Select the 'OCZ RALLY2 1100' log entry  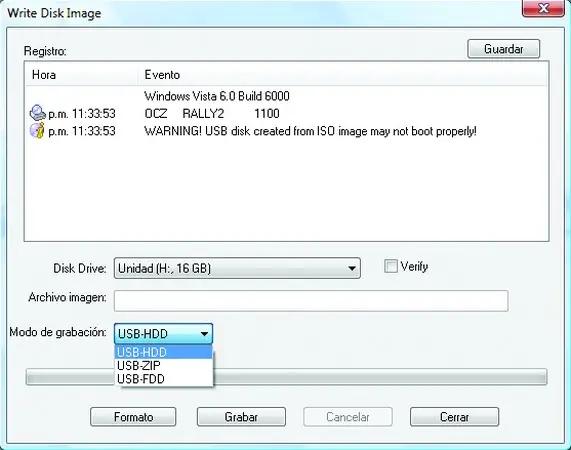click(286, 113)
